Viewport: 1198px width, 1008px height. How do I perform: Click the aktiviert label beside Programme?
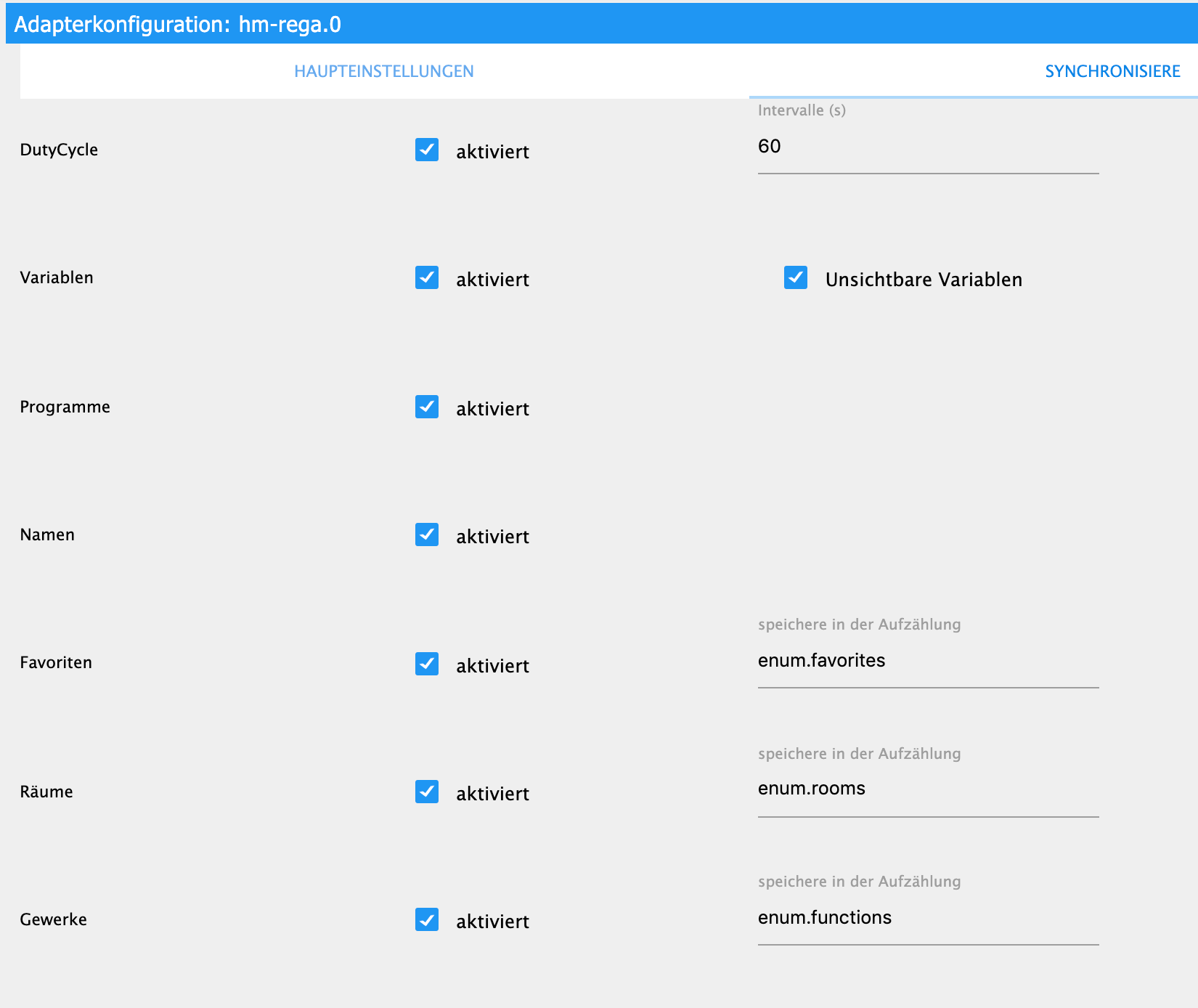(x=492, y=409)
